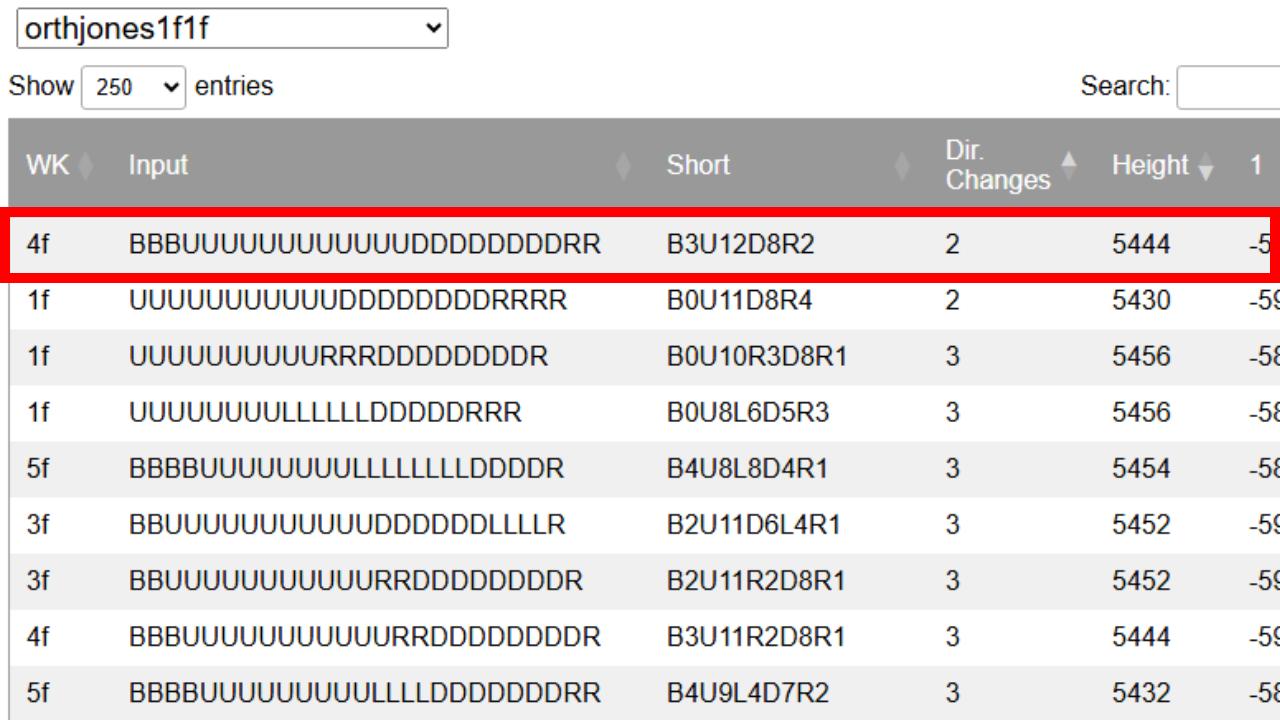Expand the Show 250 entries selector

click(x=134, y=87)
